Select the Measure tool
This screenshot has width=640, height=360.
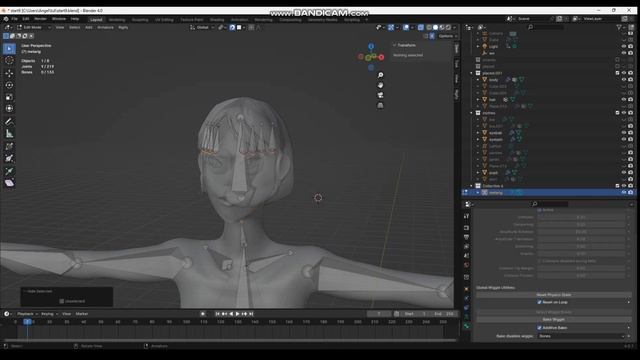tap(9, 133)
